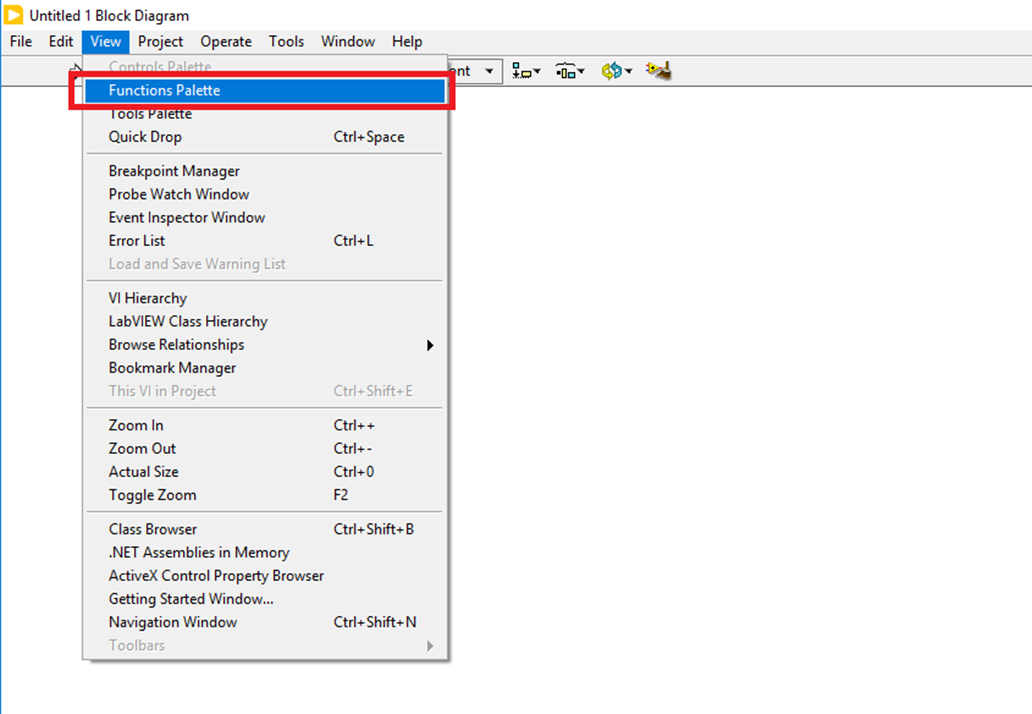This screenshot has width=1032, height=714.
Task: Show the Error List
Action: coord(137,241)
